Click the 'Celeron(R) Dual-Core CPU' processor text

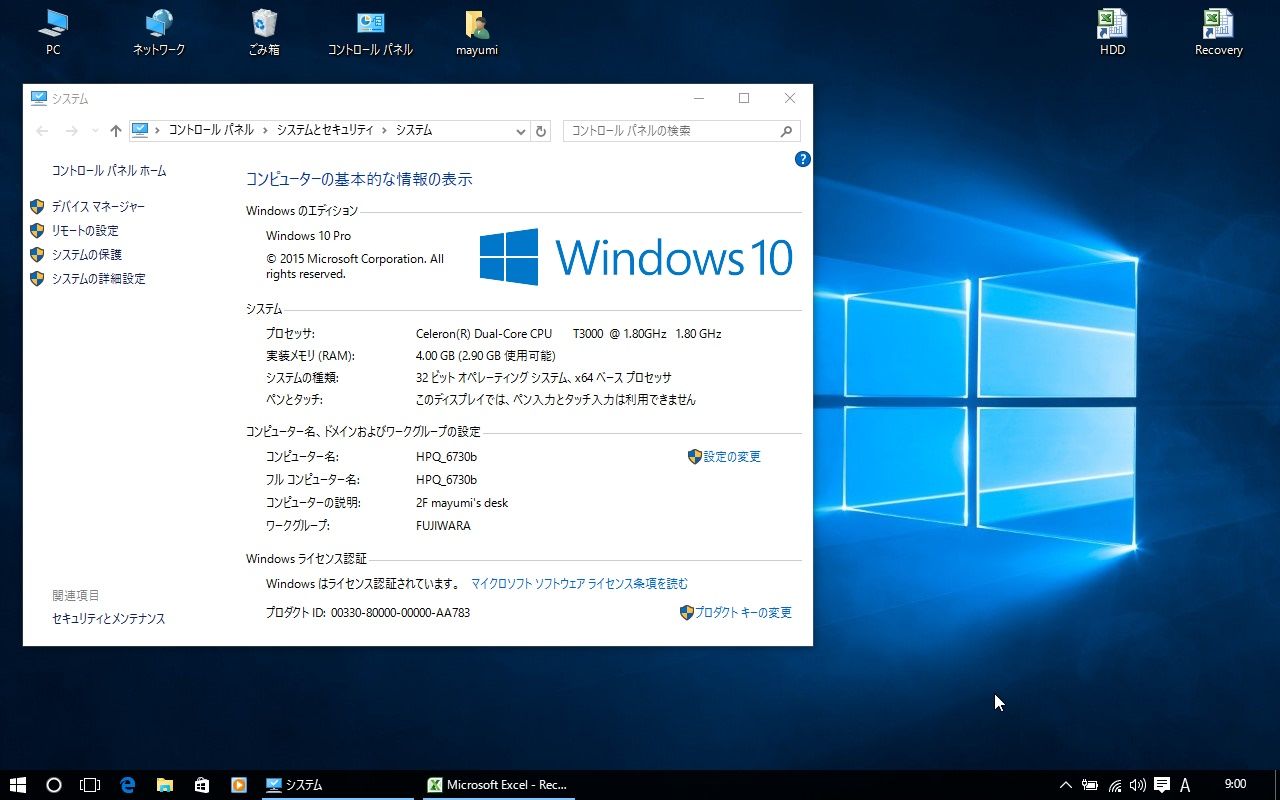484,334
